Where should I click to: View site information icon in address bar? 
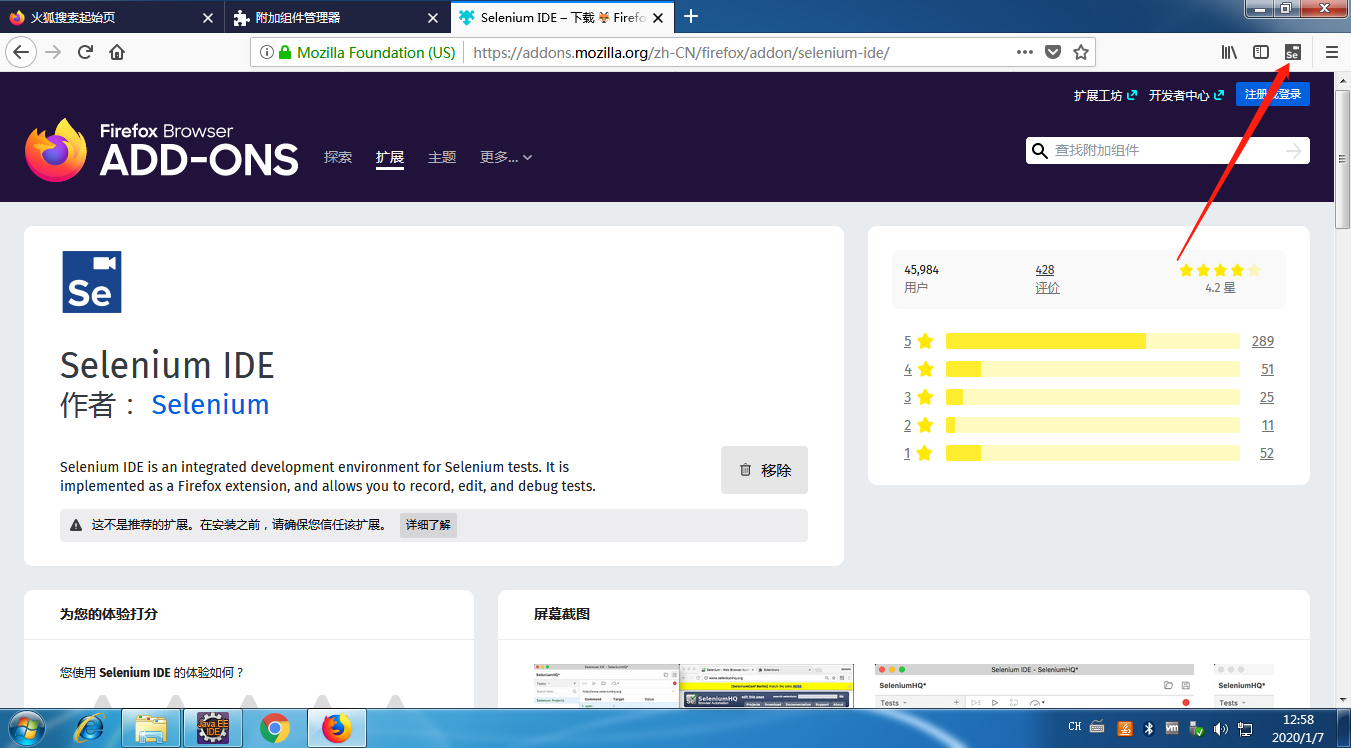coord(267,52)
